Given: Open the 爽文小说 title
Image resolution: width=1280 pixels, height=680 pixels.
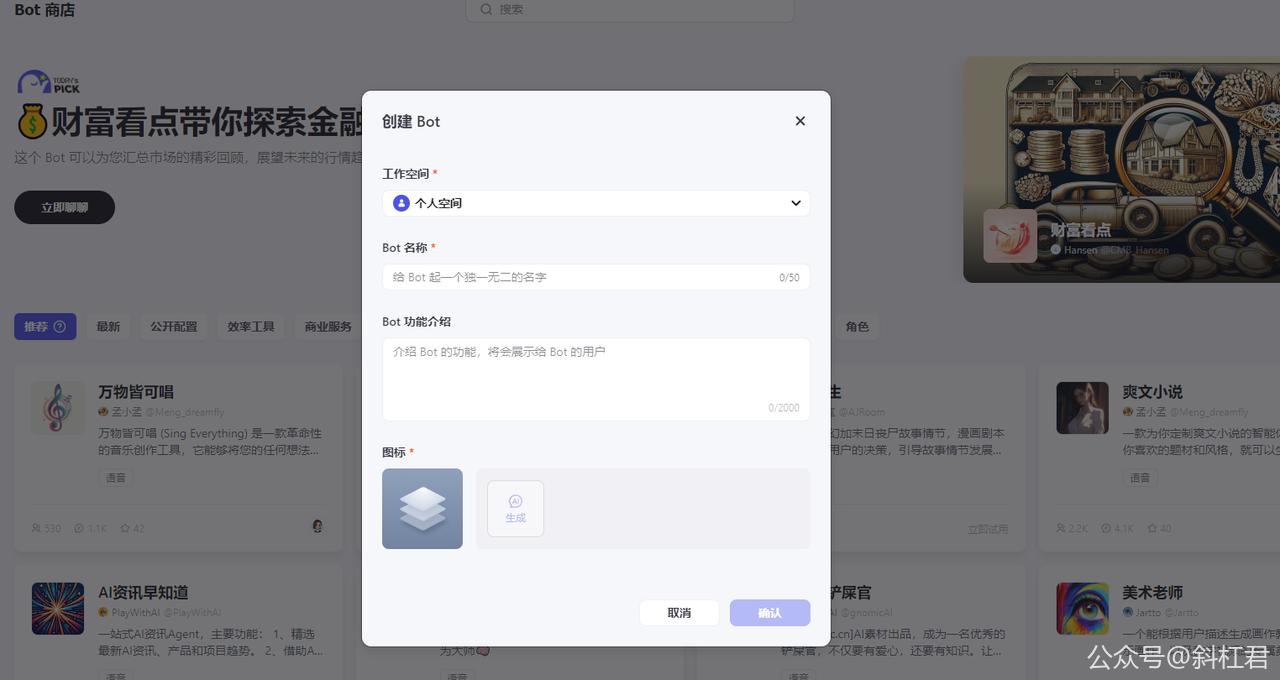Looking at the screenshot, I should click(1152, 392).
